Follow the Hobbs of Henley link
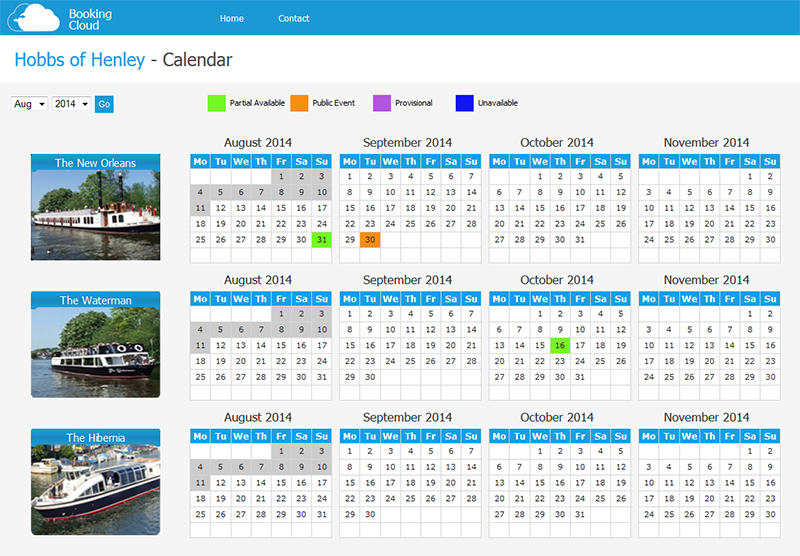 [79, 60]
